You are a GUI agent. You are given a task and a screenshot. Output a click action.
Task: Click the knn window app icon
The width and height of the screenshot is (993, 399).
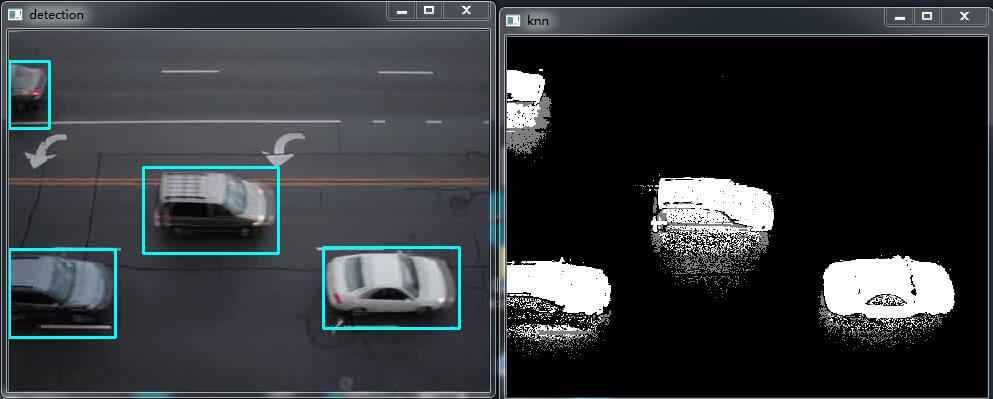click(513, 20)
